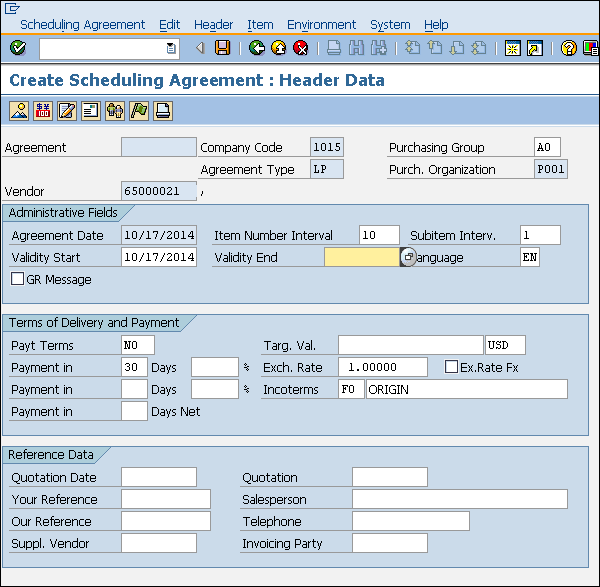The height and width of the screenshot is (587, 600).
Task: Enable the GR Message checkbox
Action: coord(17,280)
